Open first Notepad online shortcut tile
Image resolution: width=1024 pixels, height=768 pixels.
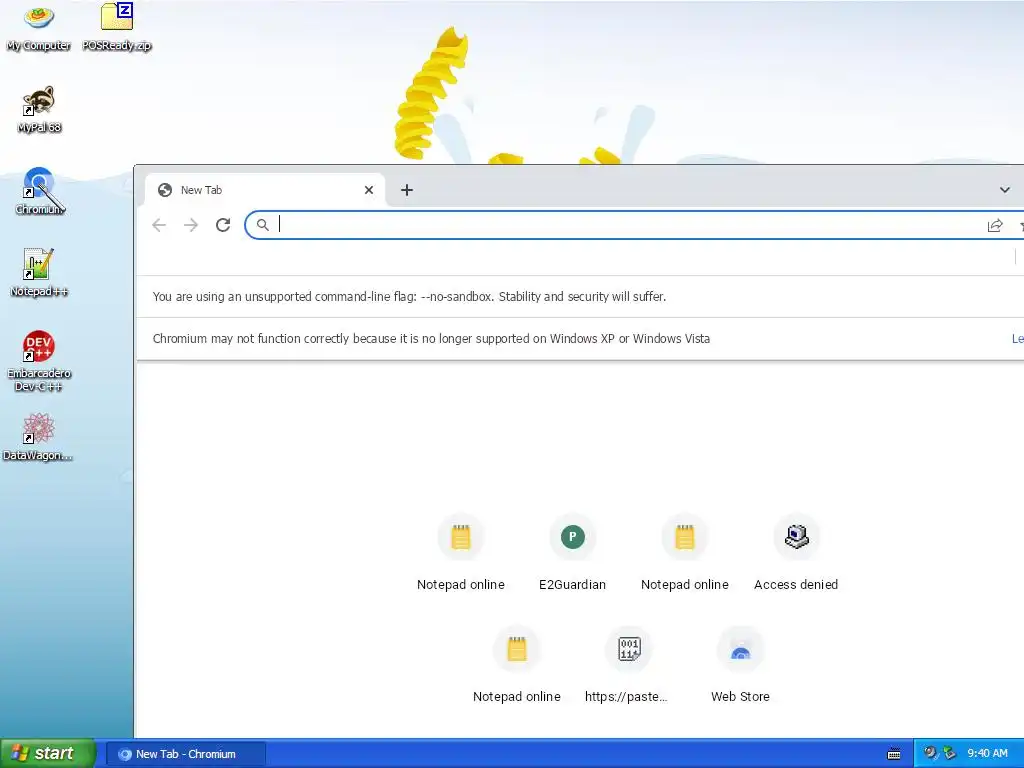tap(461, 553)
